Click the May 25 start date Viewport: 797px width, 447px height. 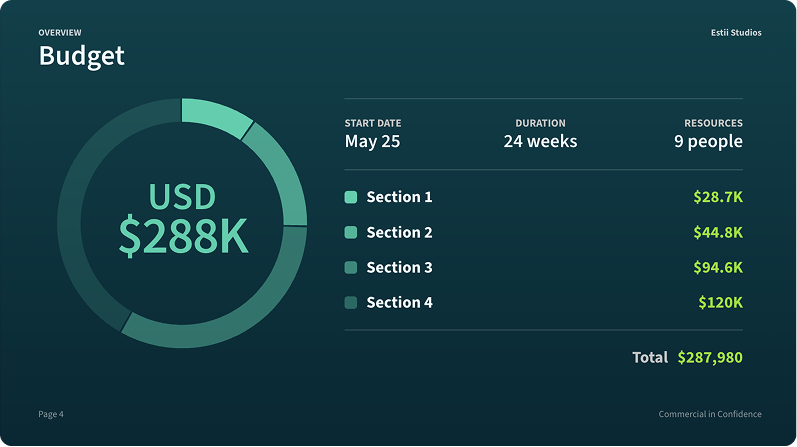click(372, 141)
